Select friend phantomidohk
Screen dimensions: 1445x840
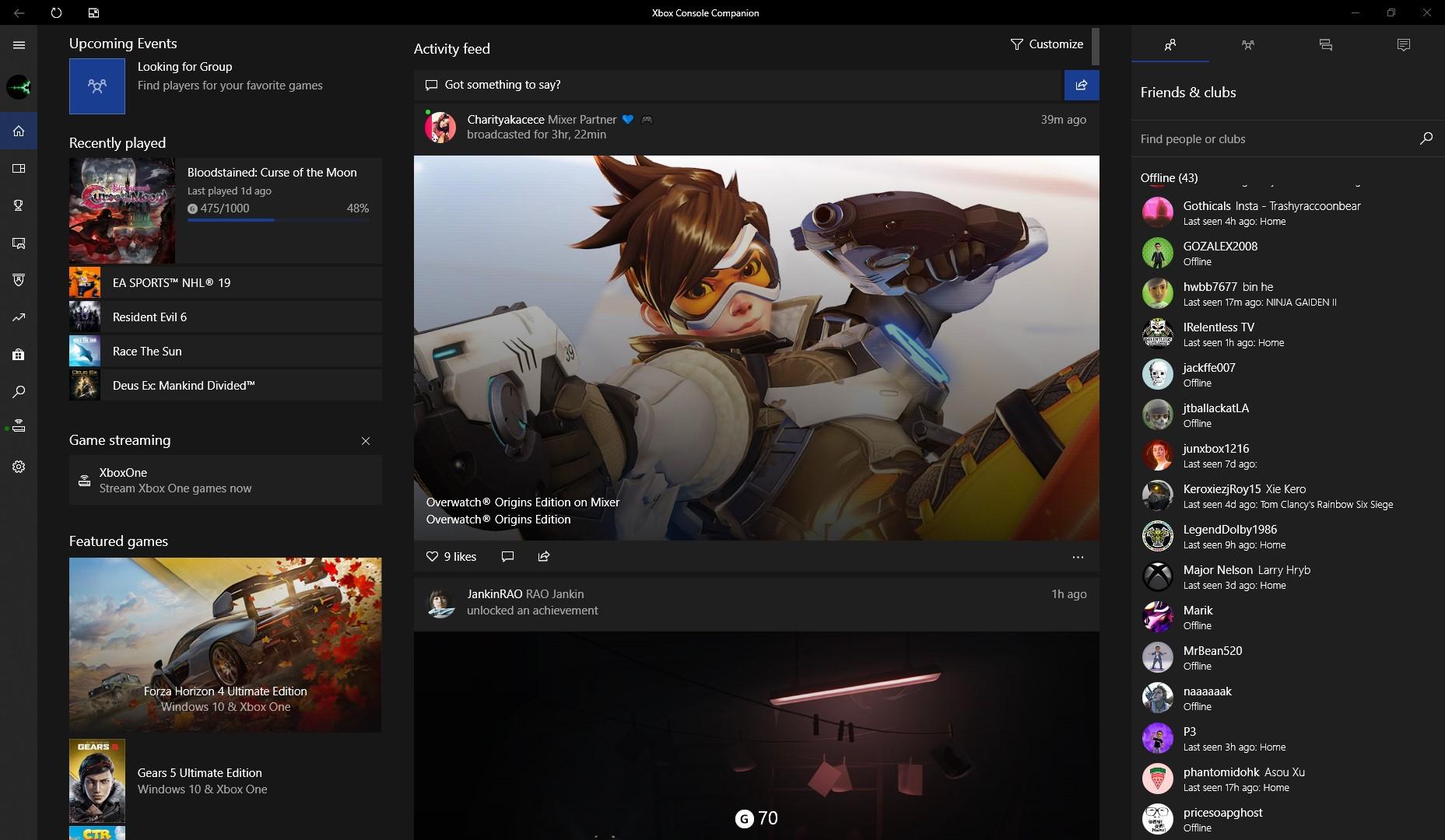(1288, 779)
